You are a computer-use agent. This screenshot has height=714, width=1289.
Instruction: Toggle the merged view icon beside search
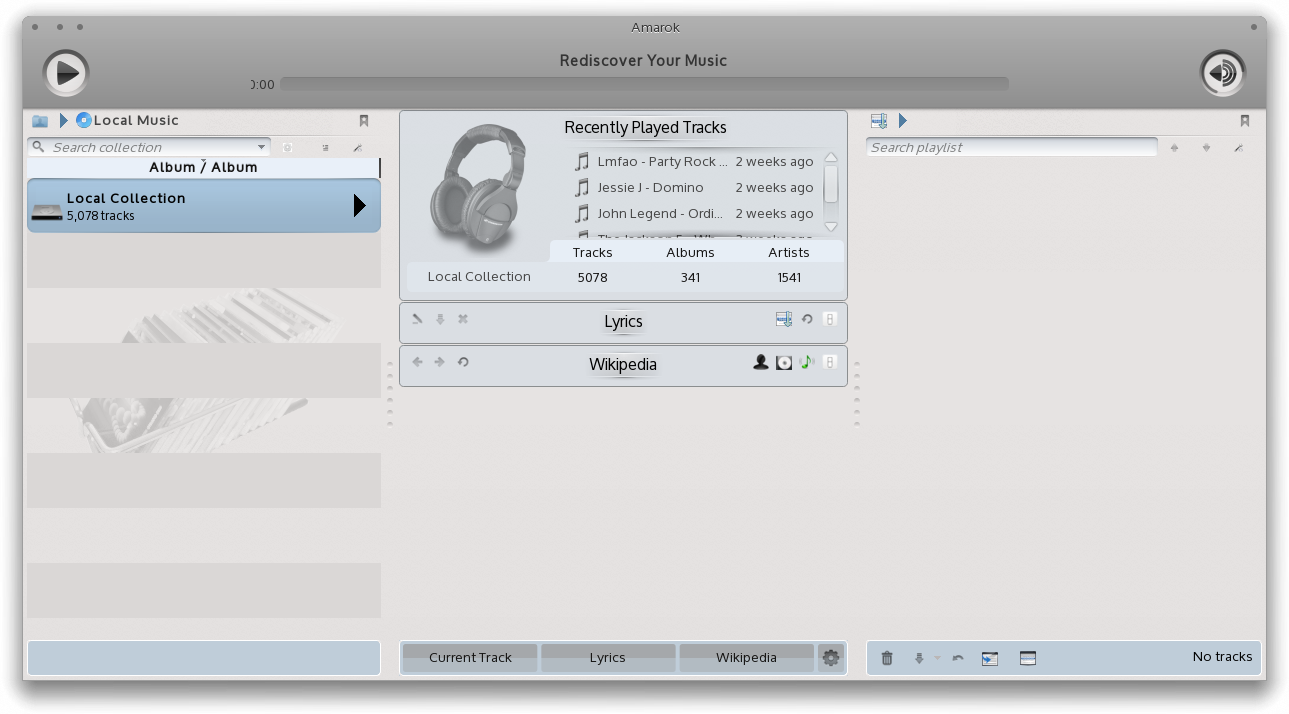[287, 147]
